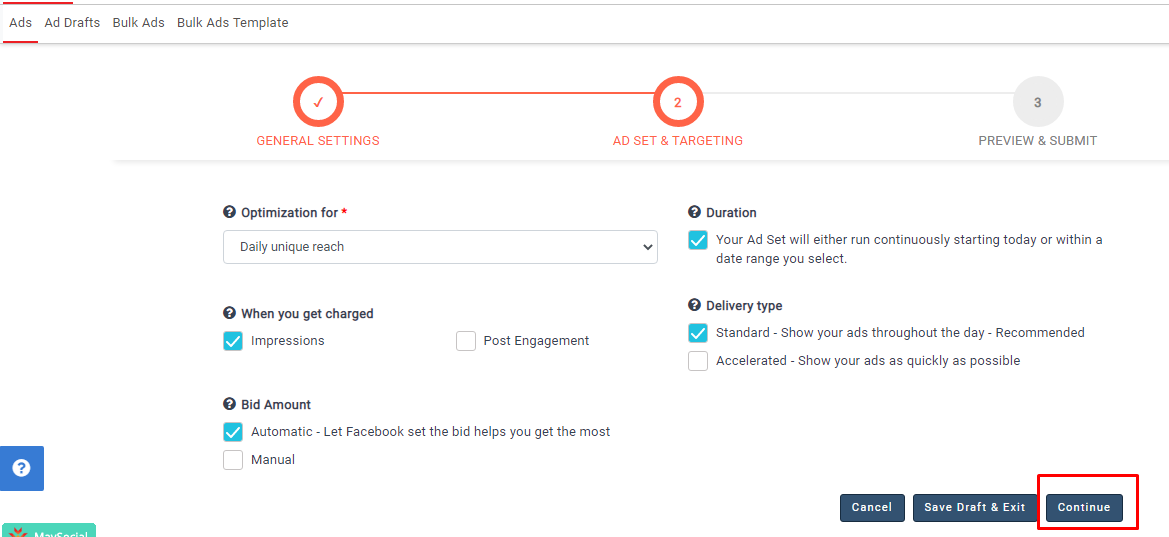The width and height of the screenshot is (1169, 537).
Task: Select Accelerated delivery type checkbox
Action: [x=698, y=361]
